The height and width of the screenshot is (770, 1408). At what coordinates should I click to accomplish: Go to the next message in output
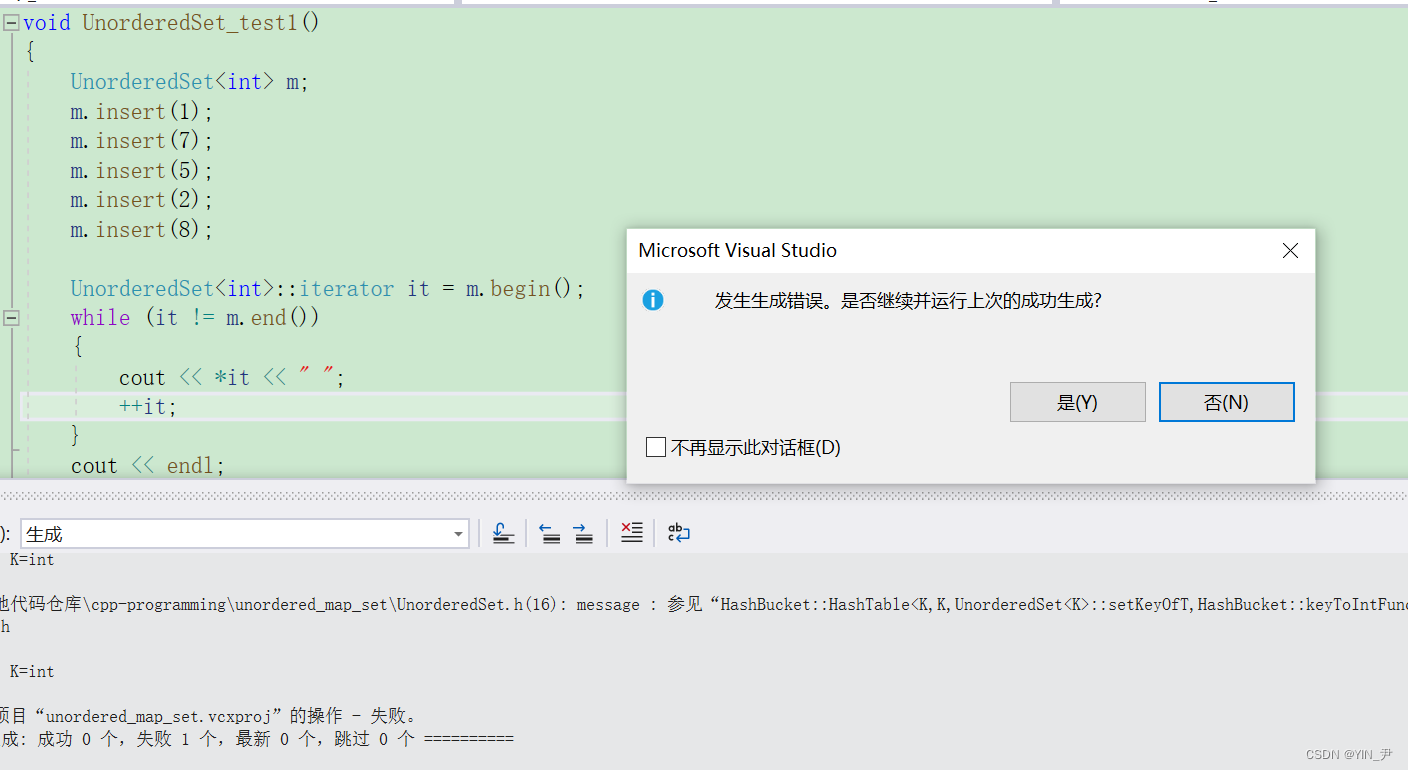tap(584, 534)
